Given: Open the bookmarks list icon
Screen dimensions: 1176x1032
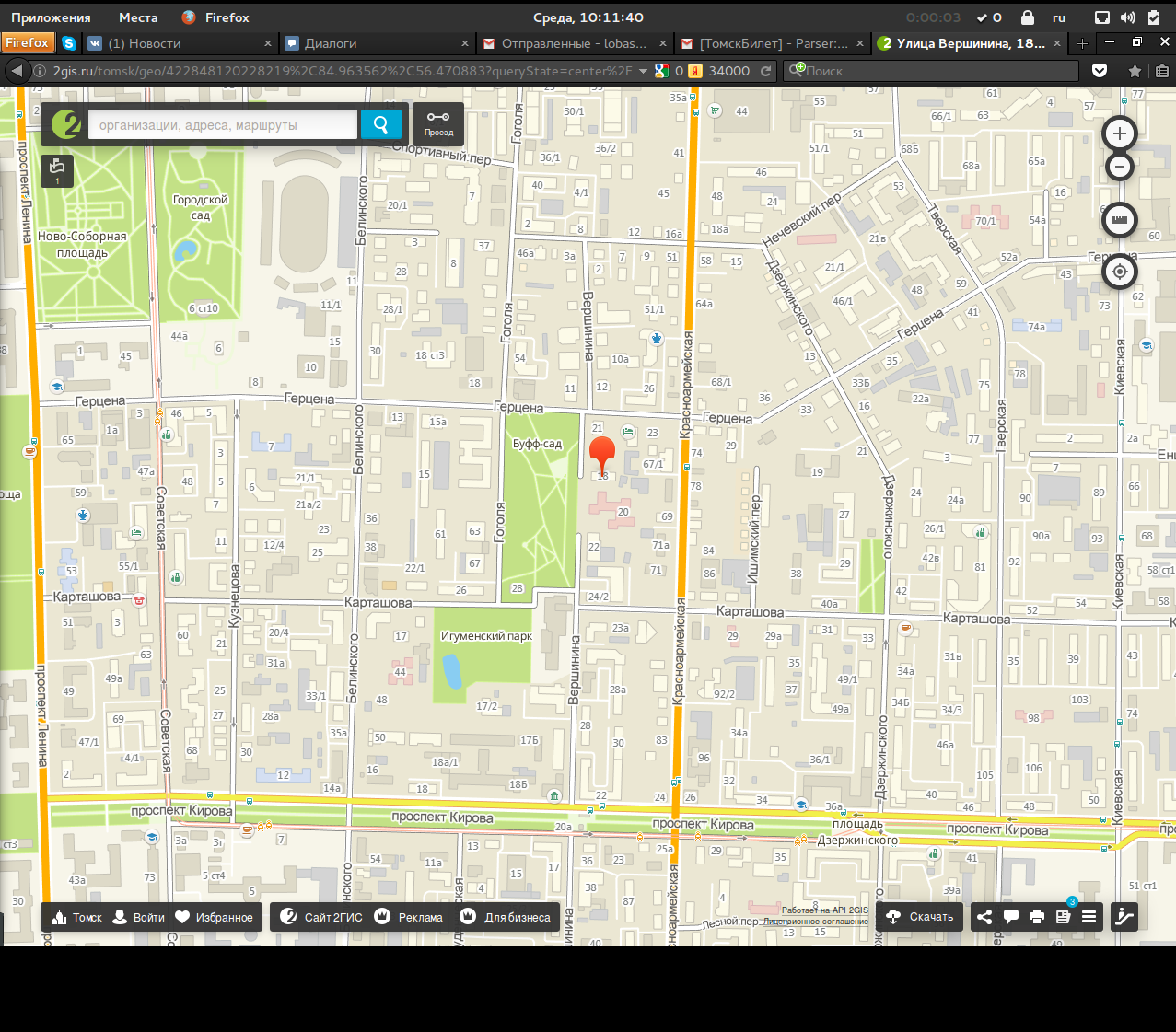Looking at the screenshot, I should point(1162,71).
